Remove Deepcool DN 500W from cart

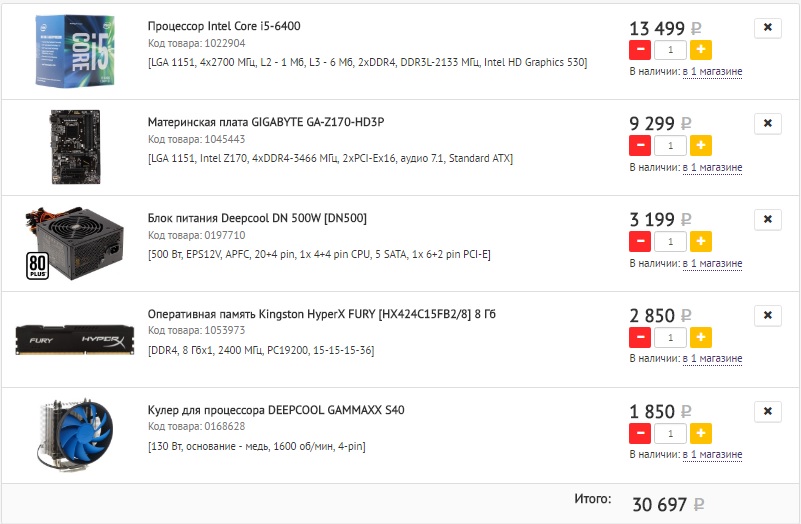point(768,220)
